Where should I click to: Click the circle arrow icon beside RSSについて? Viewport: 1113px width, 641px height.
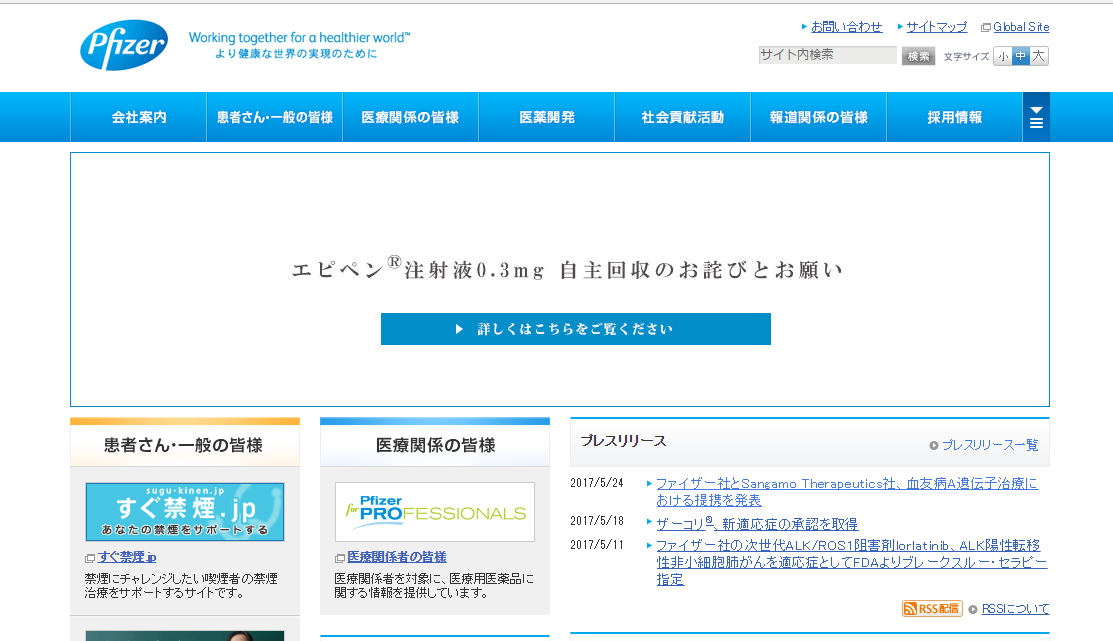coord(973,609)
